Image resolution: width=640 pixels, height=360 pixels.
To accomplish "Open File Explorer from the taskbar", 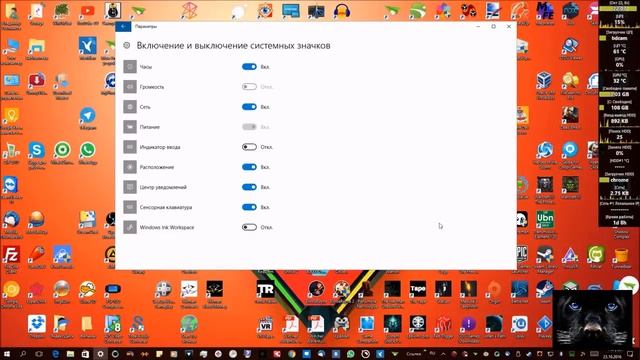I will (70, 354).
